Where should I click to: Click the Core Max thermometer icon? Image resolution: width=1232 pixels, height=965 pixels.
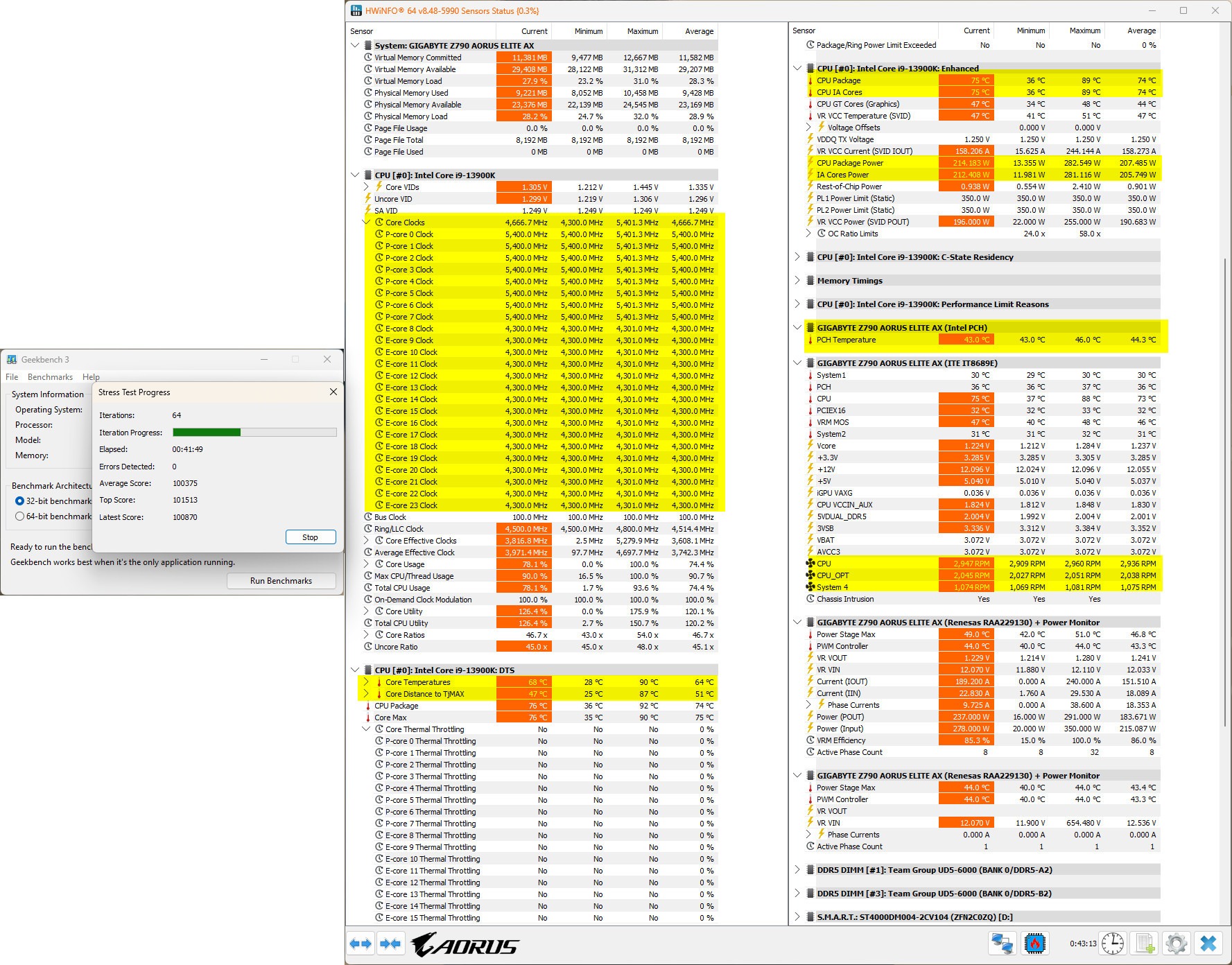[x=367, y=718]
